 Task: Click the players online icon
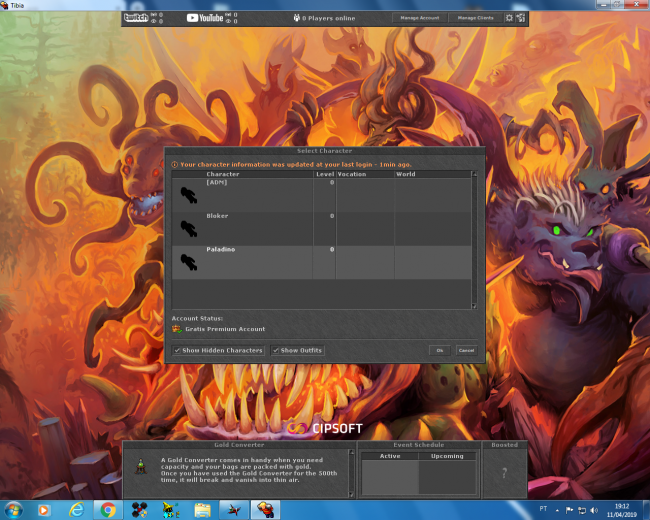297,18
